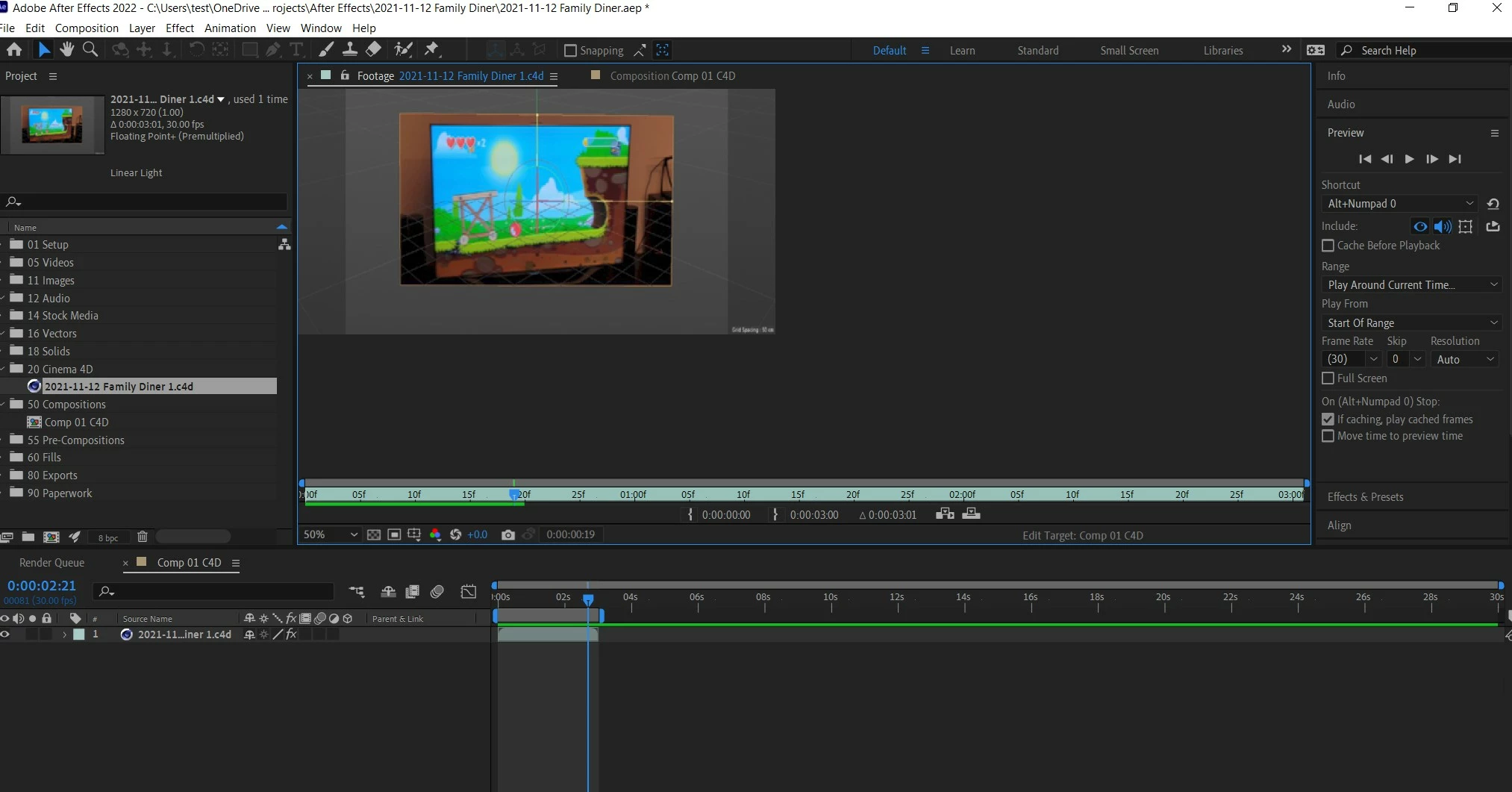Toggle Include audio speaker in Preview
Screen dimensions: 1512x792
pyautogui.click(x=1443, y=226)
